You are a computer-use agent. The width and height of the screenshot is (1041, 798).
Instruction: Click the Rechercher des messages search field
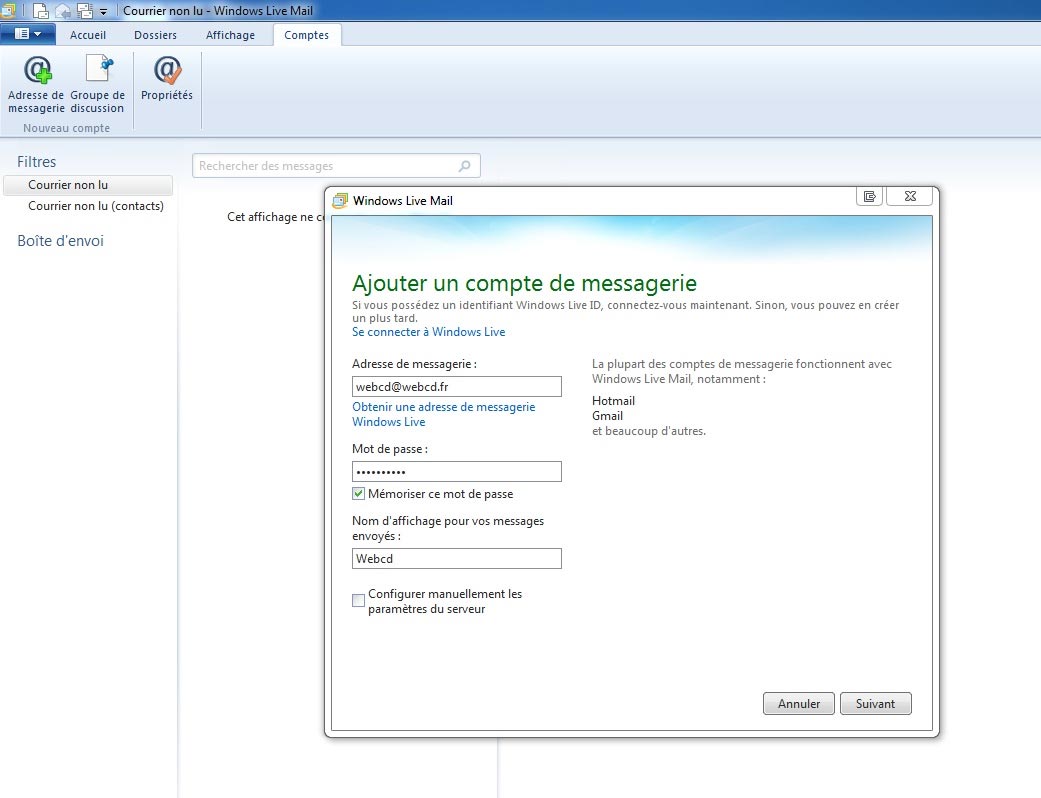[336, 166]
